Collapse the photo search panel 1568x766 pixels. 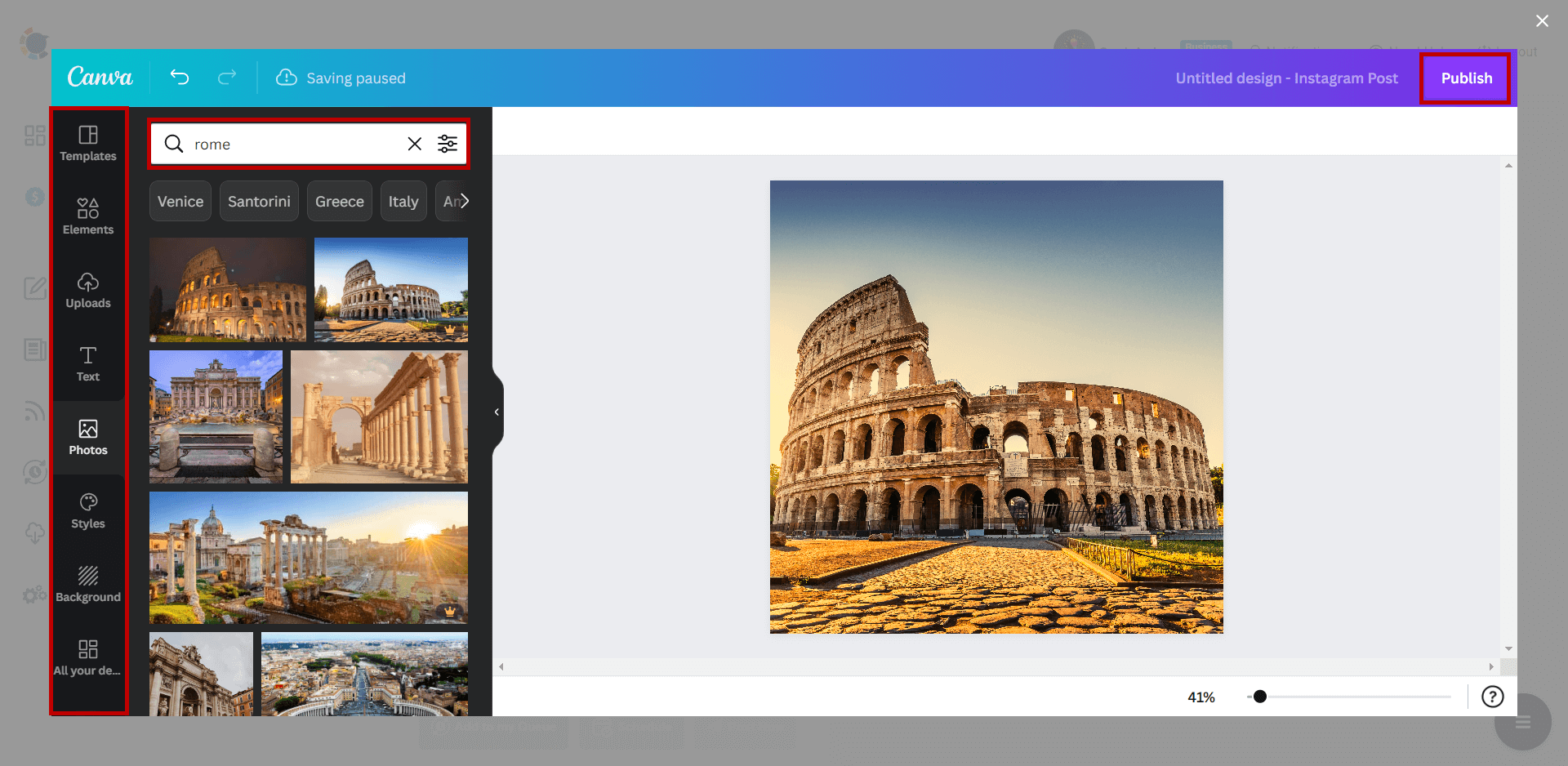tap(496, 412)
